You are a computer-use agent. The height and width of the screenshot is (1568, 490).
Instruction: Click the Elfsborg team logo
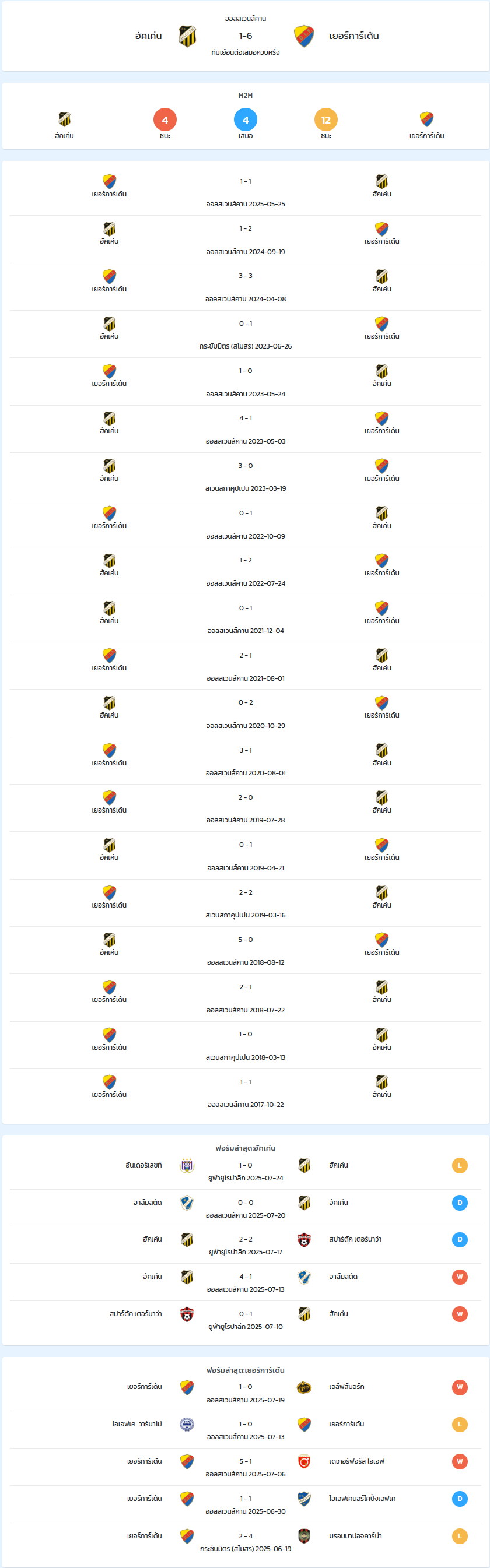pyautogui.click(x=304, y=1387)
